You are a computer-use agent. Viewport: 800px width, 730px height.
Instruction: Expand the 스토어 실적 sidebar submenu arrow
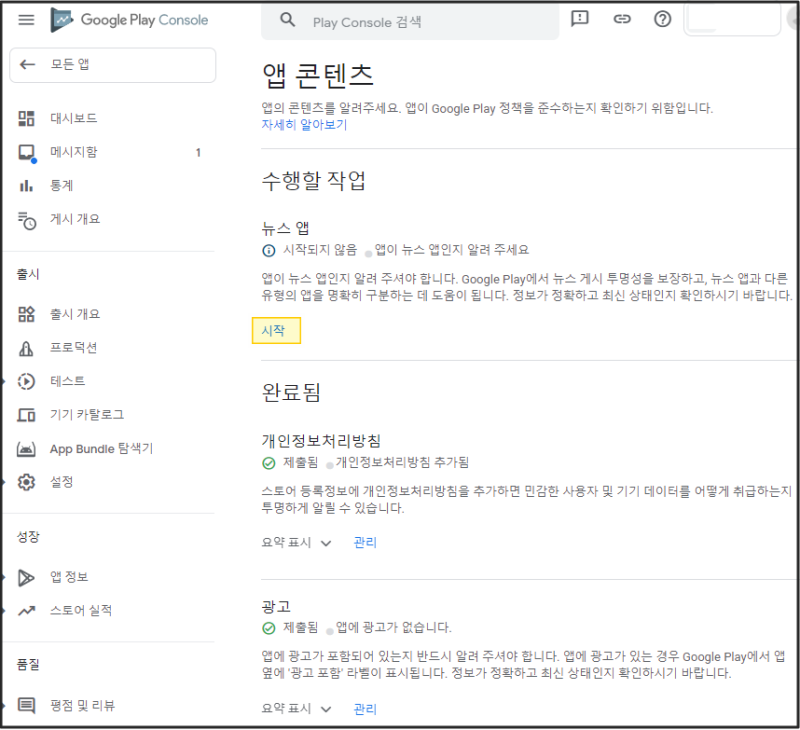(x=4, y=611)
